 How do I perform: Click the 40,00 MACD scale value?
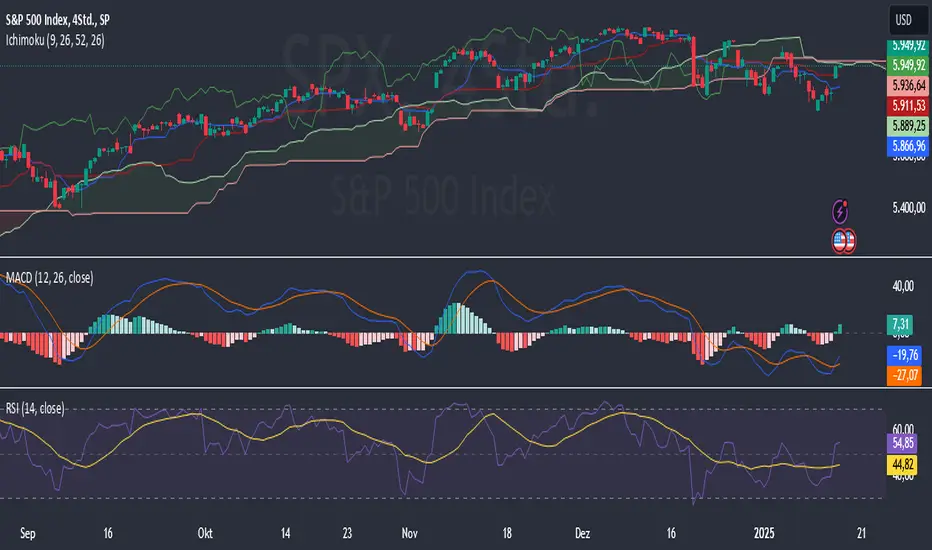(x=903, y=286)
